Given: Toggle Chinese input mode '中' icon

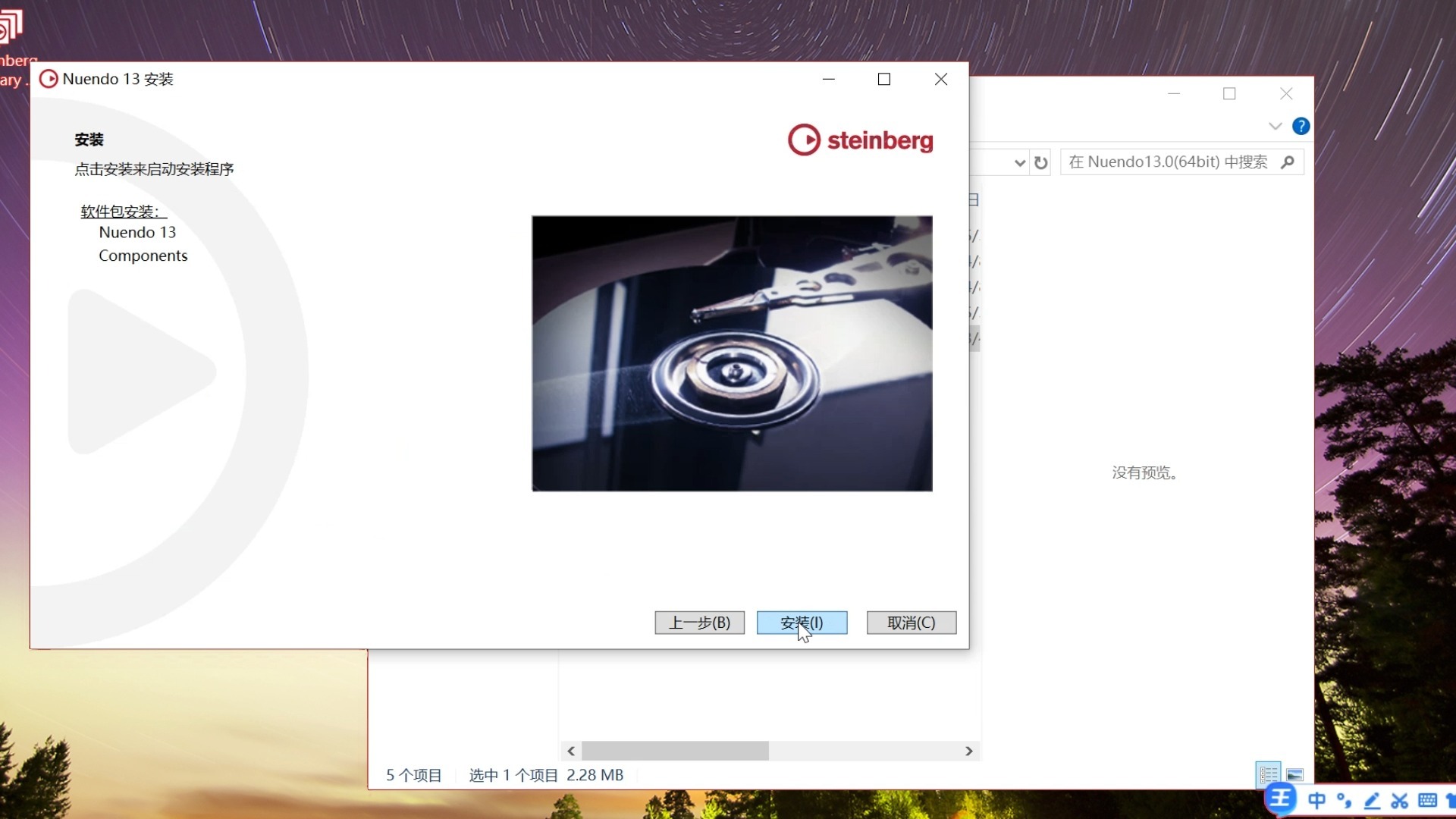Looking at the screenshot, I should [x=1317, y=801].
